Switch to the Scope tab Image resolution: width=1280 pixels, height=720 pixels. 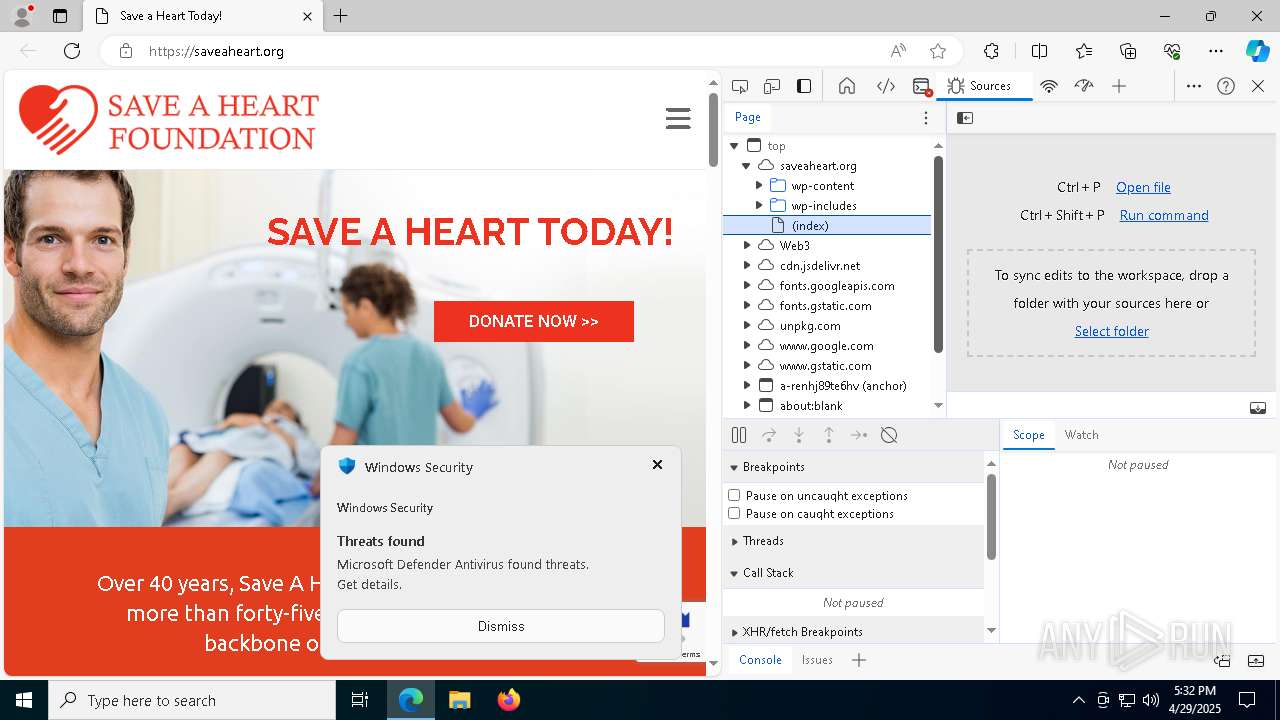pos(1028,435)
